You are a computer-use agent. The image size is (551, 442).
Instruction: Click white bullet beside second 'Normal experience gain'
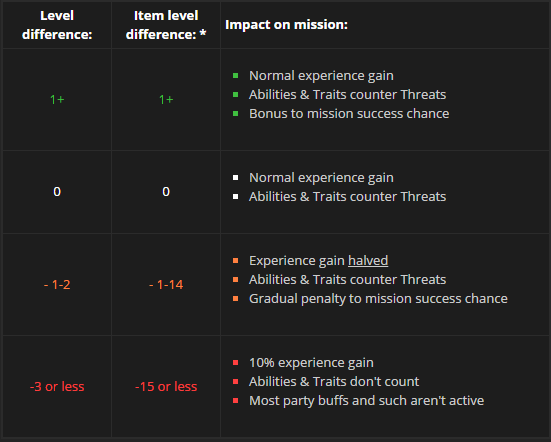[x=235, y=178]
